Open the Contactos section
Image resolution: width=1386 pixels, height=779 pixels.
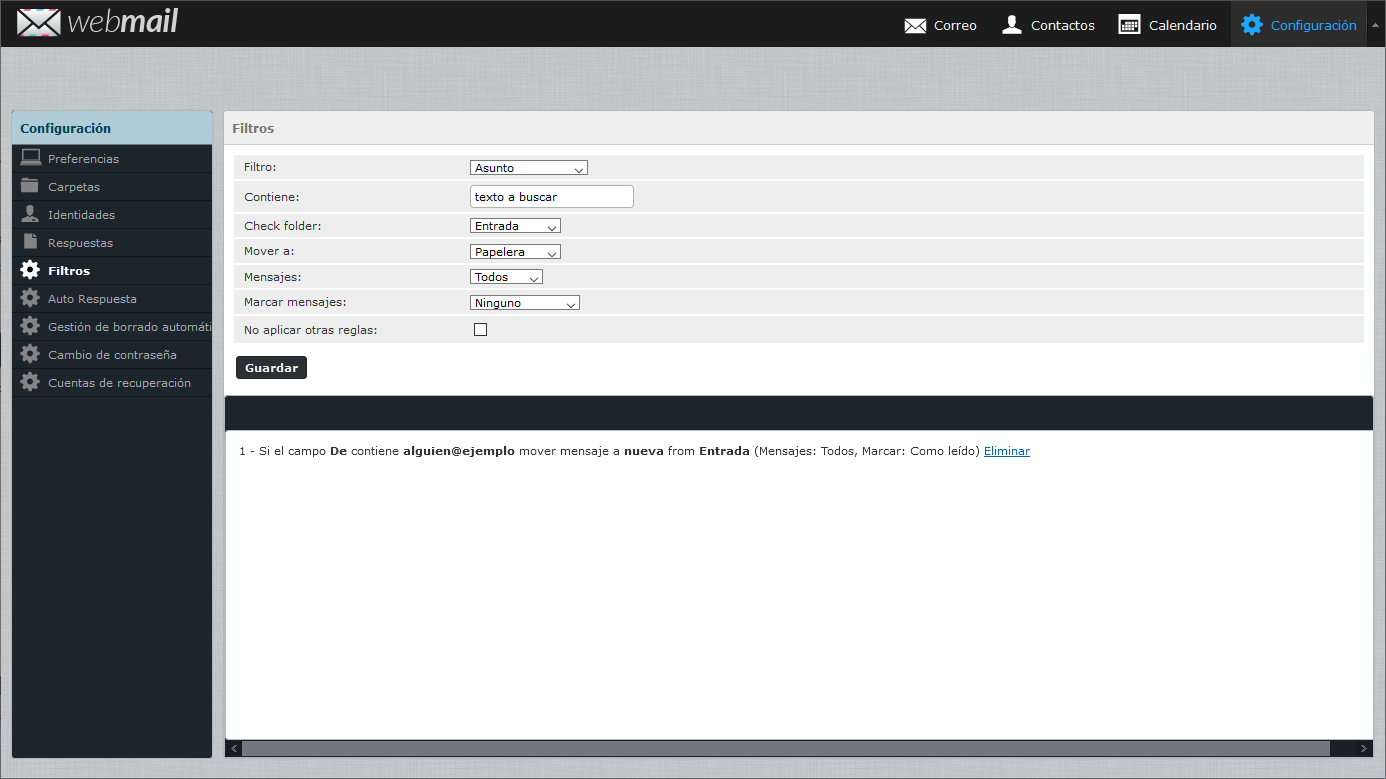[1048, 25]
